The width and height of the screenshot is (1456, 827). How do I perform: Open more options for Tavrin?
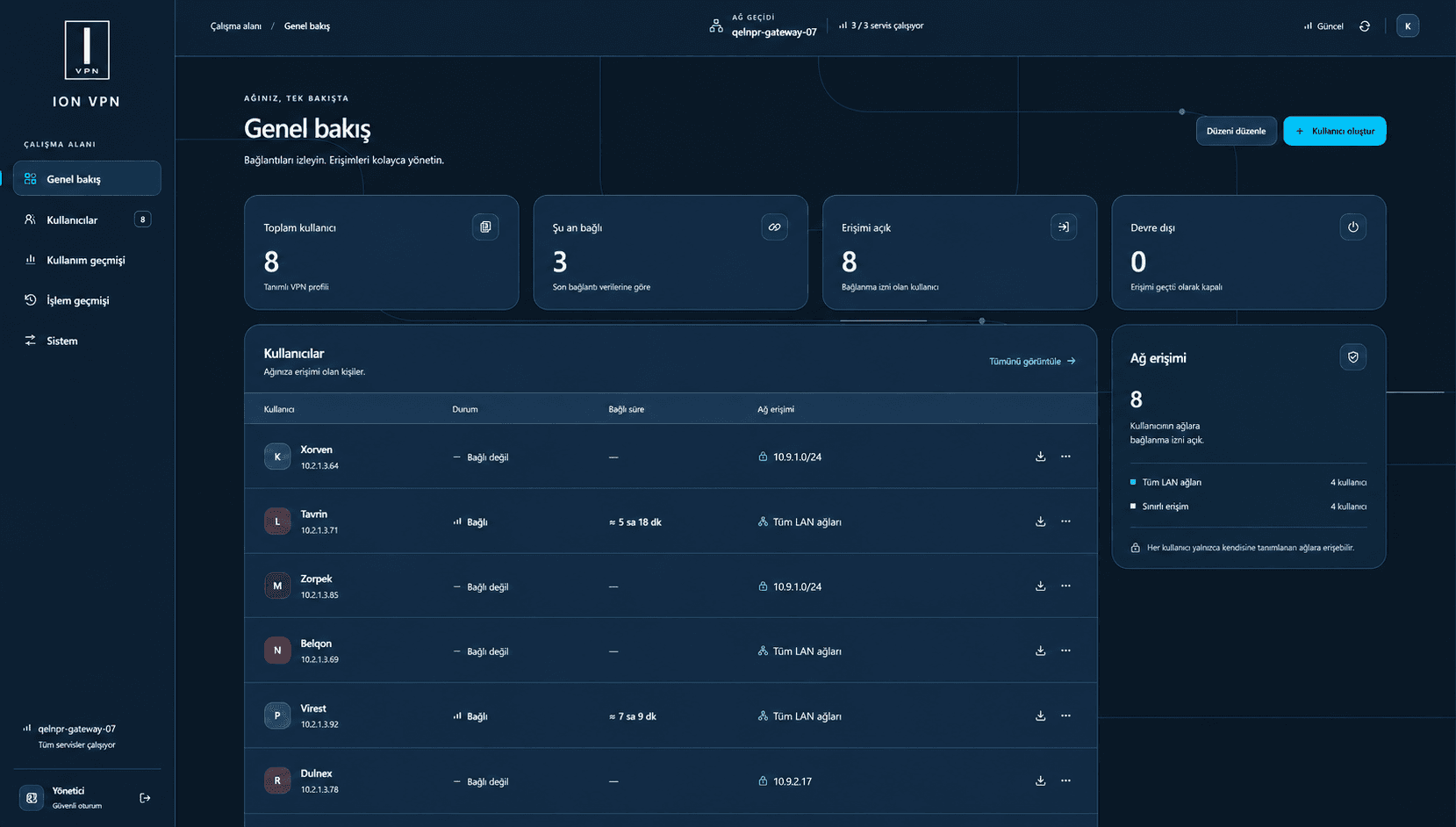click(x=1065, y=521)
